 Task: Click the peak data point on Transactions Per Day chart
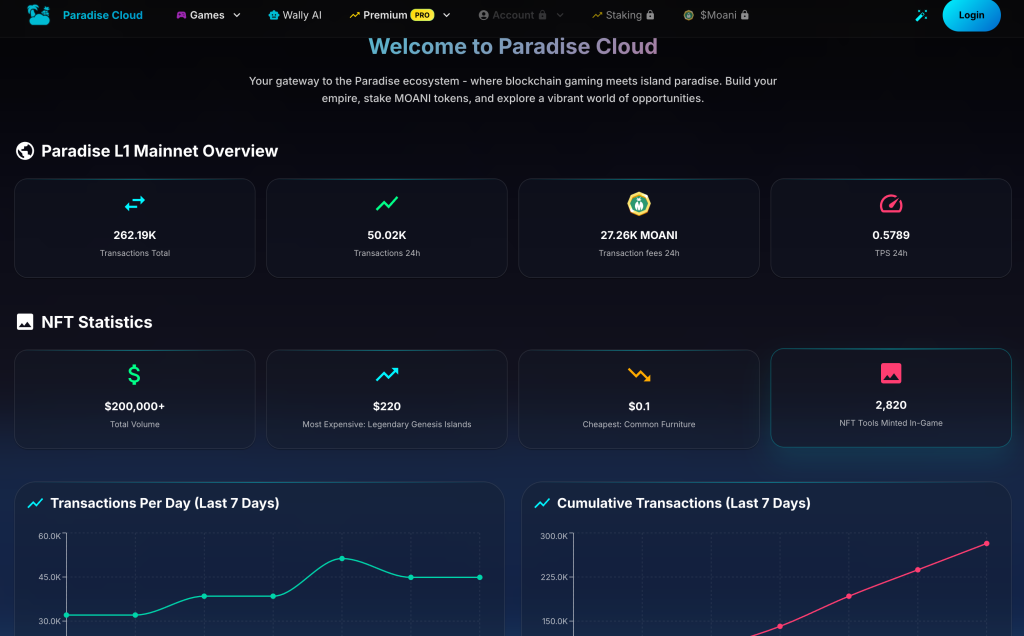tap(342, 558)
